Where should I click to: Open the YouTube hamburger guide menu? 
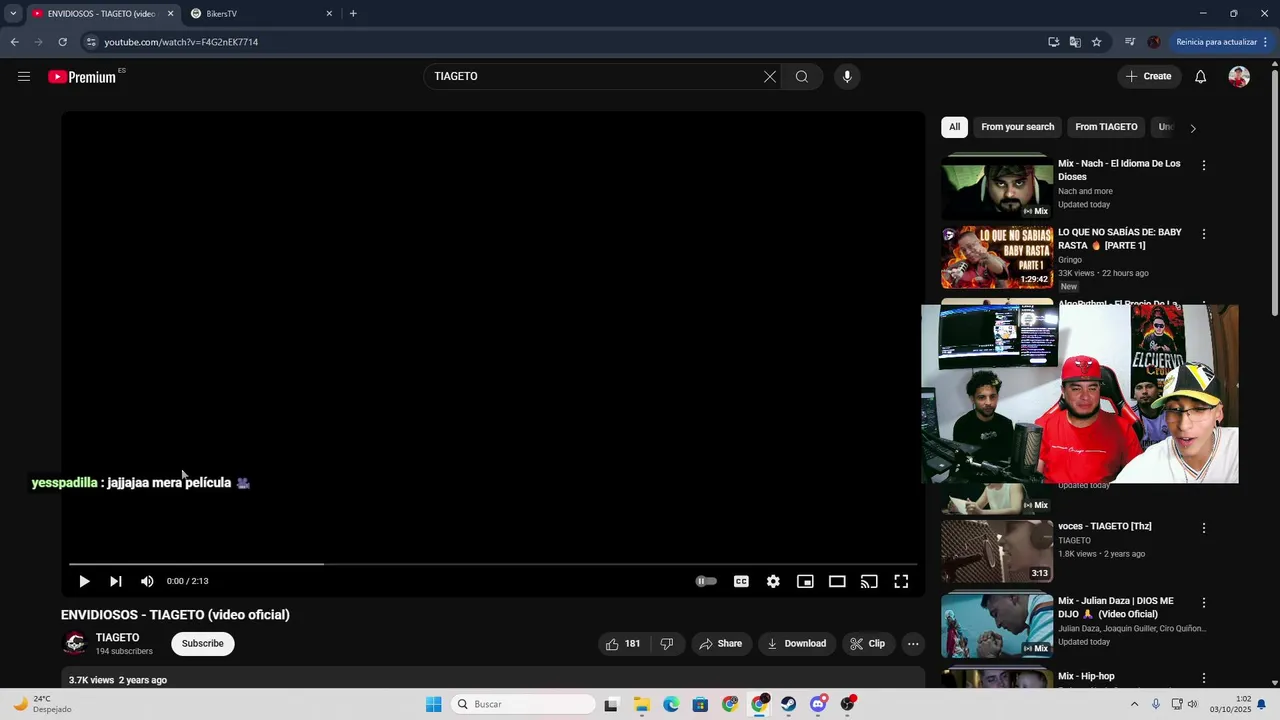point(24,76)
